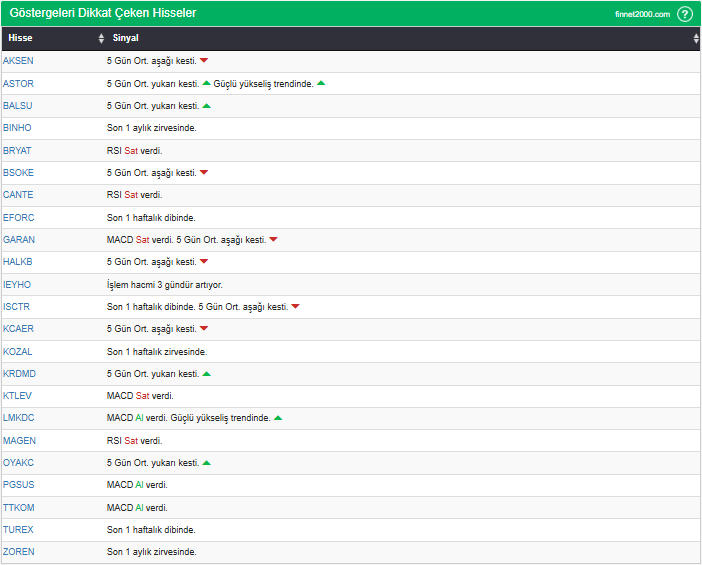Open the KOZAL stock link
The image size is (702, 565).
pos(18,352)
